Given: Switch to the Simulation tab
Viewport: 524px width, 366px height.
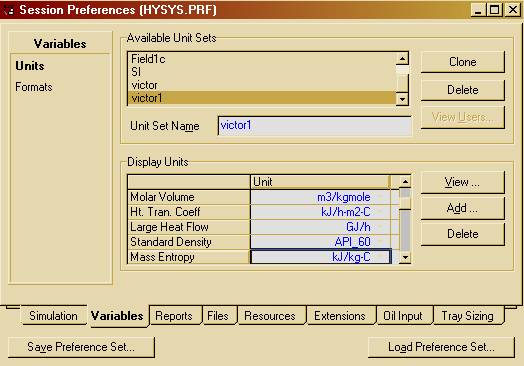Looking at the screenshot, I should 53,316.
